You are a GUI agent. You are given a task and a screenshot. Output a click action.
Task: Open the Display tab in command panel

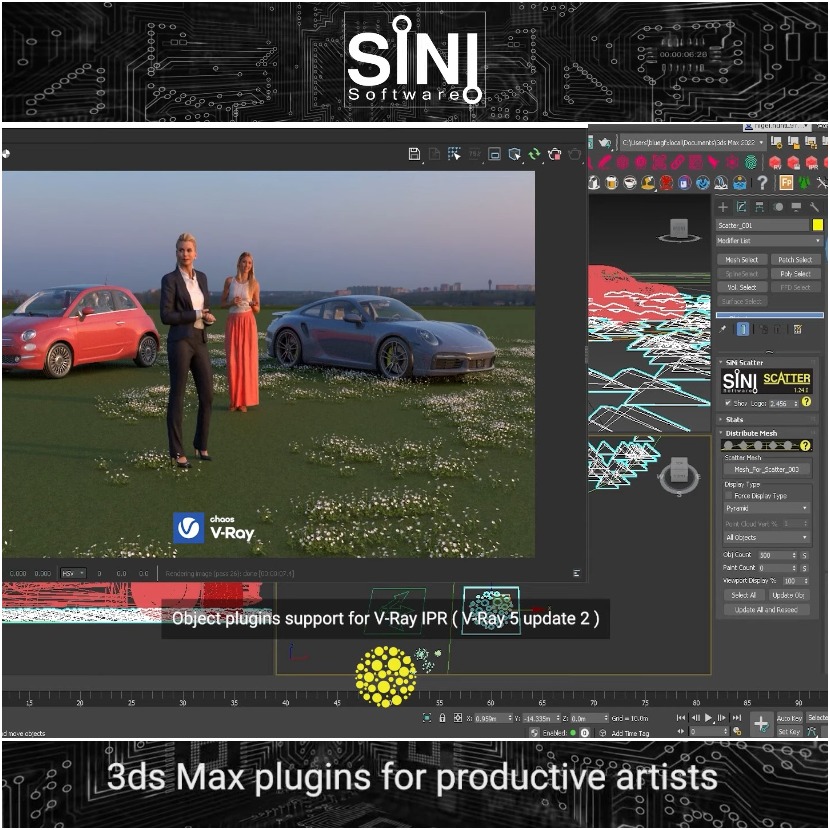click(x=796, y=207)
